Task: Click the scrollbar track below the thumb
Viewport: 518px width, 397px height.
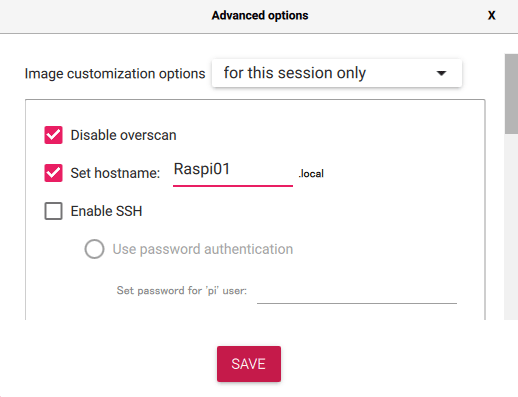Action: 511,227
